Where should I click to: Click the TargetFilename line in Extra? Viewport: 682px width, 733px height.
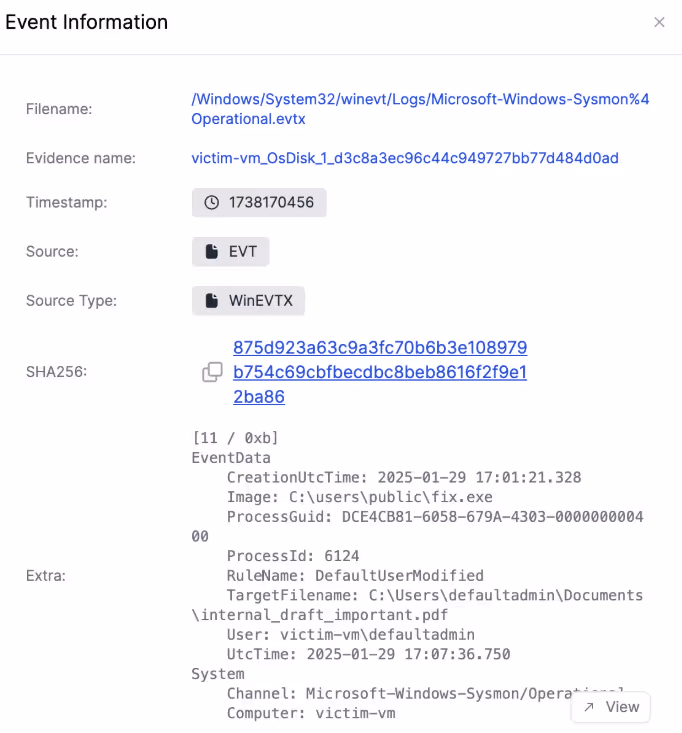click(x=417, y=605)
